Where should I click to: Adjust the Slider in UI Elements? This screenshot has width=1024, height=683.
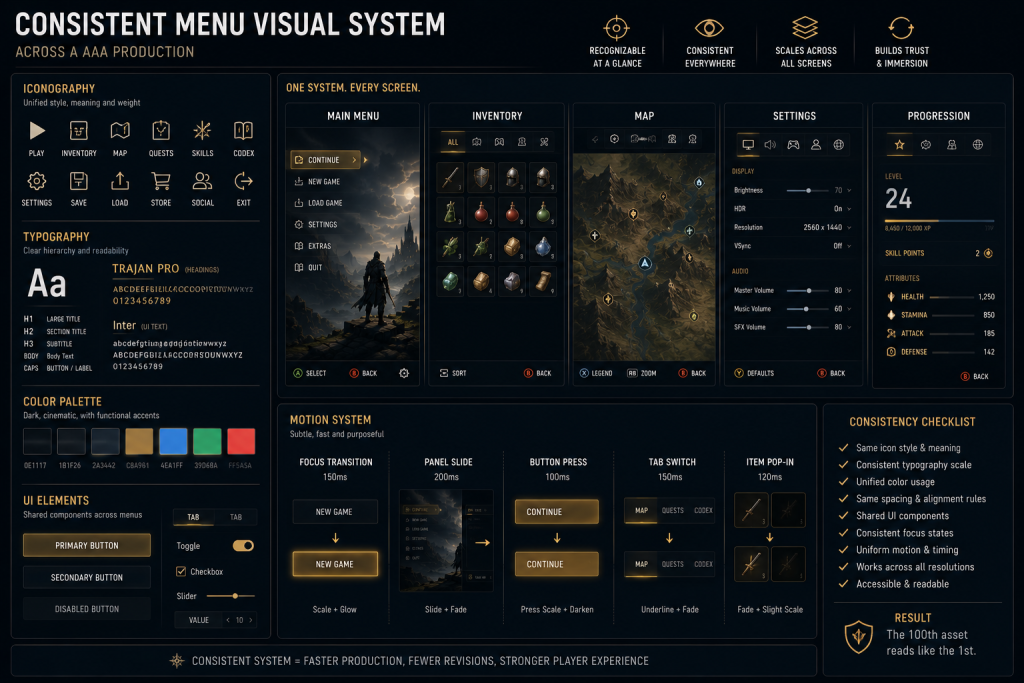pos(231,596)
